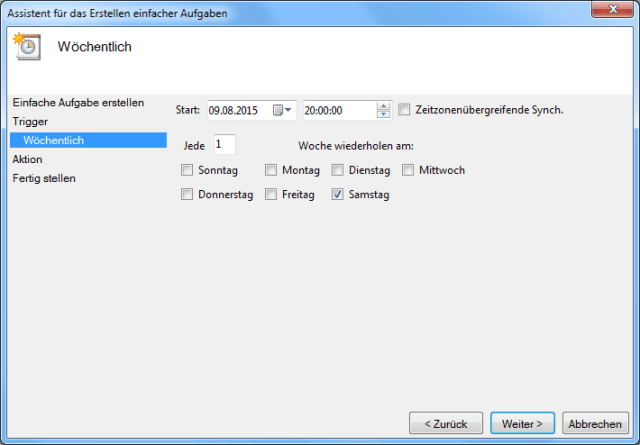Enable the Mittwoch checkbox
This screenshot has width=640, height=445.
point(408,170)
